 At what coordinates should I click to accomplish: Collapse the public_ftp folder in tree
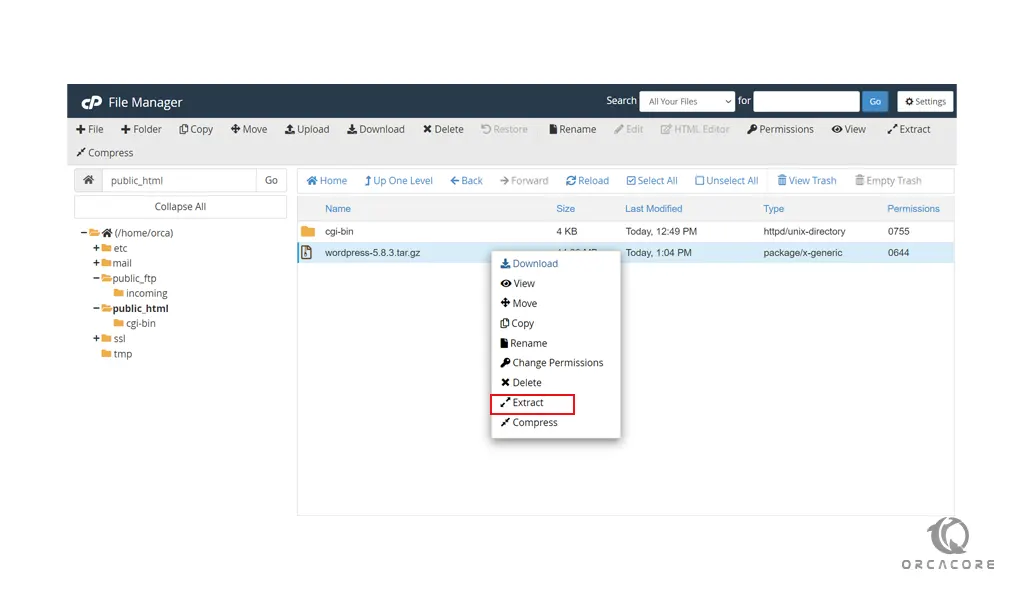click(x=96, y=278)
